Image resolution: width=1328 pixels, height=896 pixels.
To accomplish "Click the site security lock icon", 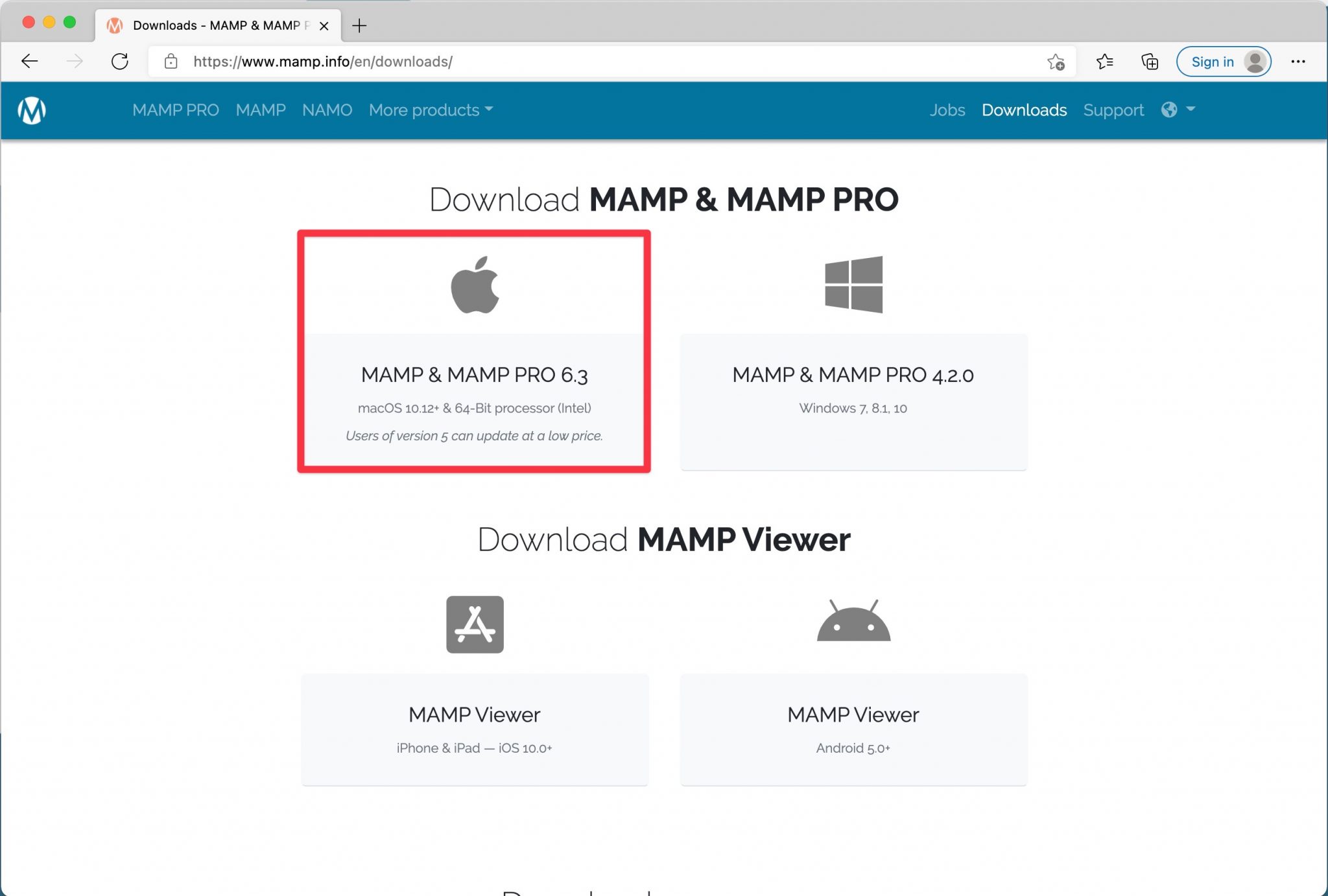I will pyautogui.click(x=171, y=62).
